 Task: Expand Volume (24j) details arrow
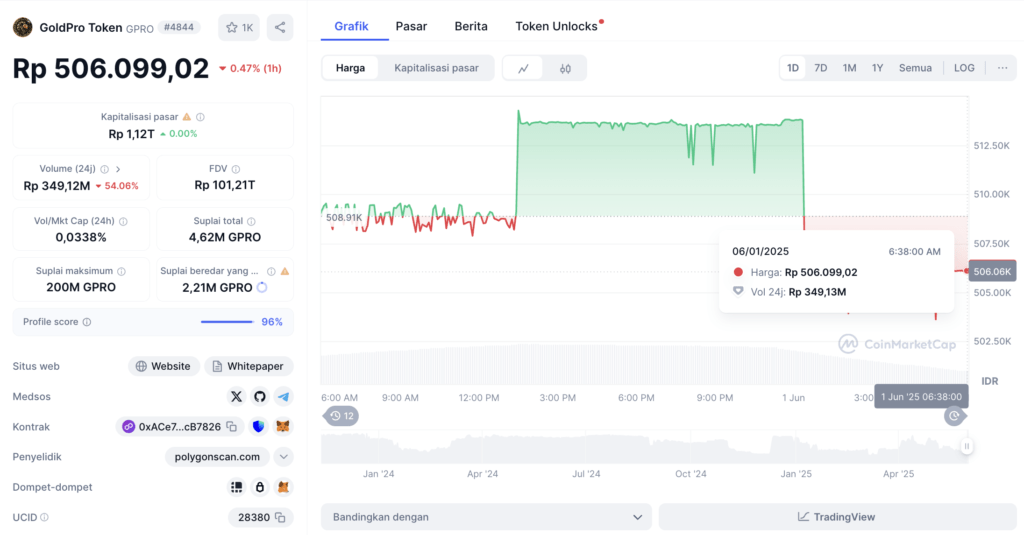[118, 169]
